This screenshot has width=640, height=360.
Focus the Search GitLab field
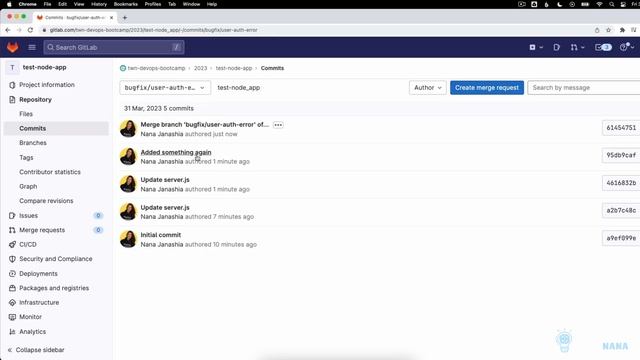114,47
